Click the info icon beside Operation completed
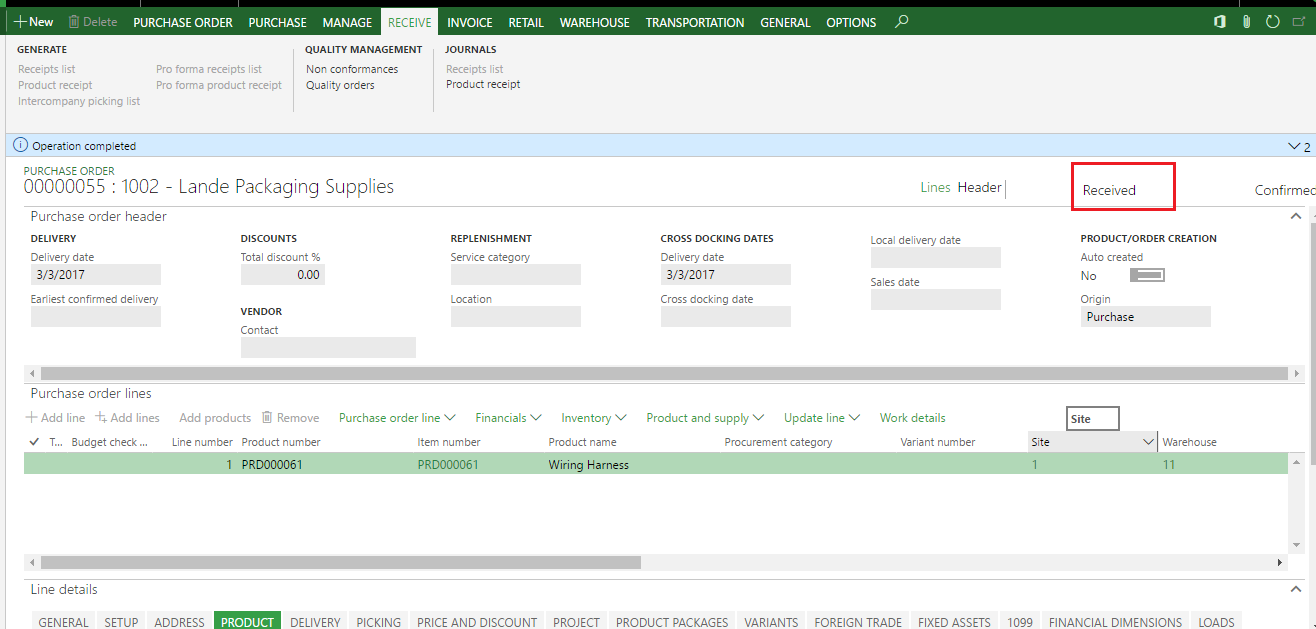This screenshot has height=629, width=1316. (x=20, y=145)
